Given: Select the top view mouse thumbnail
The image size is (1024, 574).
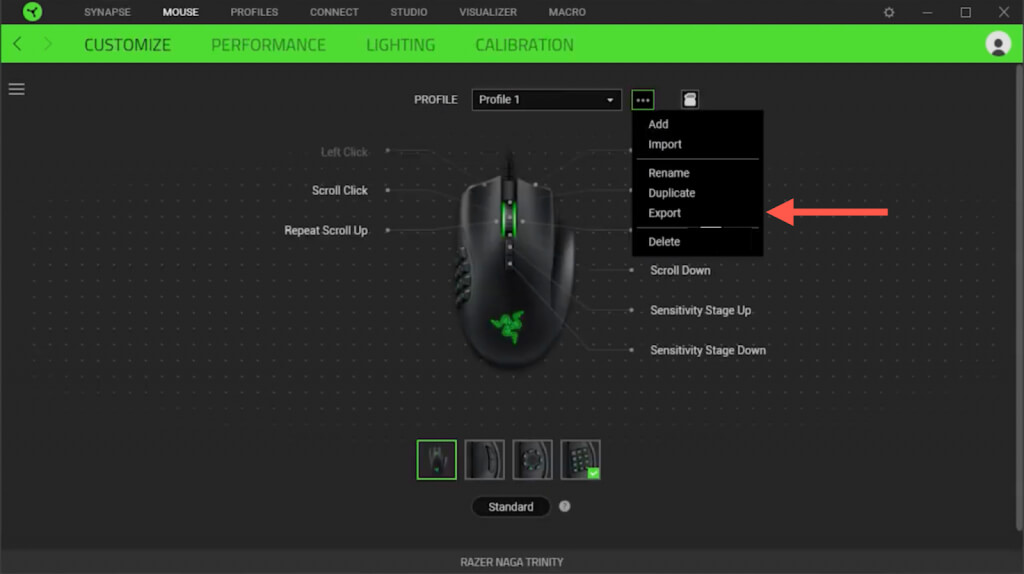Looking at the screenshot, I should (x=436, y=460).
